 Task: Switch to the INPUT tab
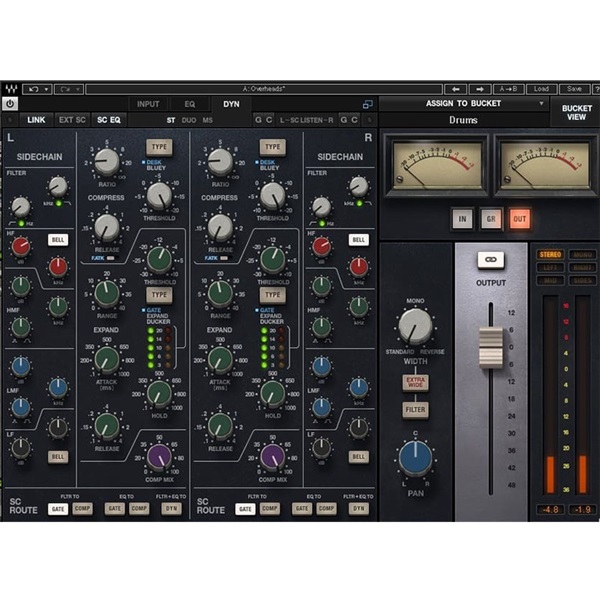148,104
